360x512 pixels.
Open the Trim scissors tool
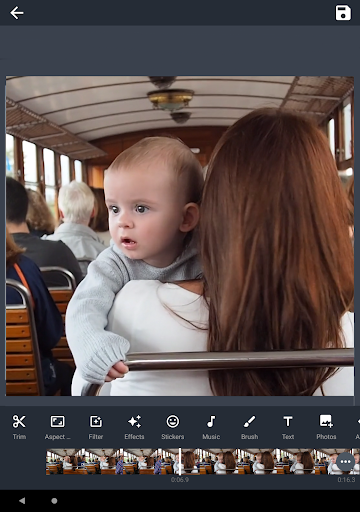(x=19, y=427)
